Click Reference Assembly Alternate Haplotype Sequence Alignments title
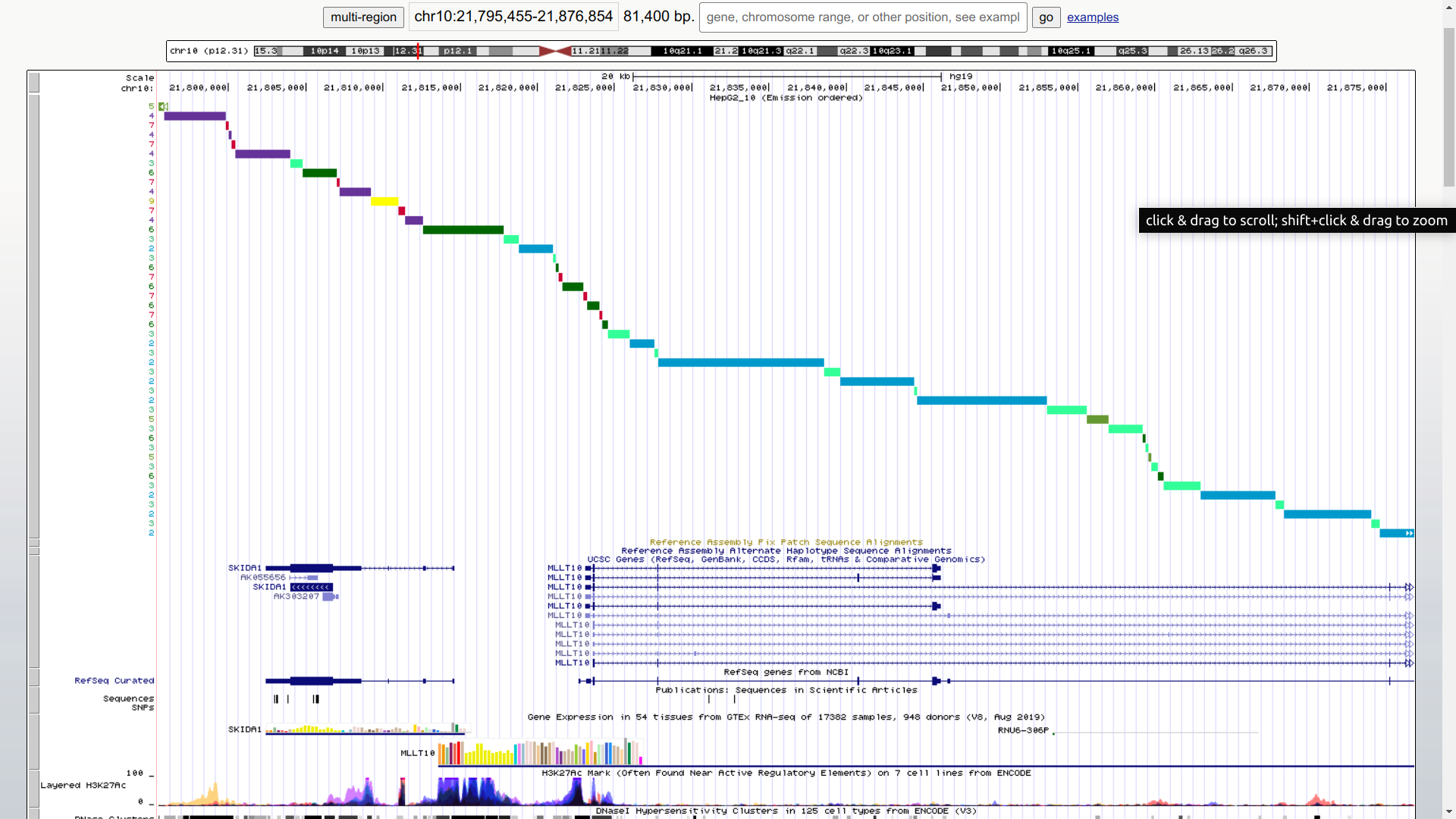 tap(786, 551)
